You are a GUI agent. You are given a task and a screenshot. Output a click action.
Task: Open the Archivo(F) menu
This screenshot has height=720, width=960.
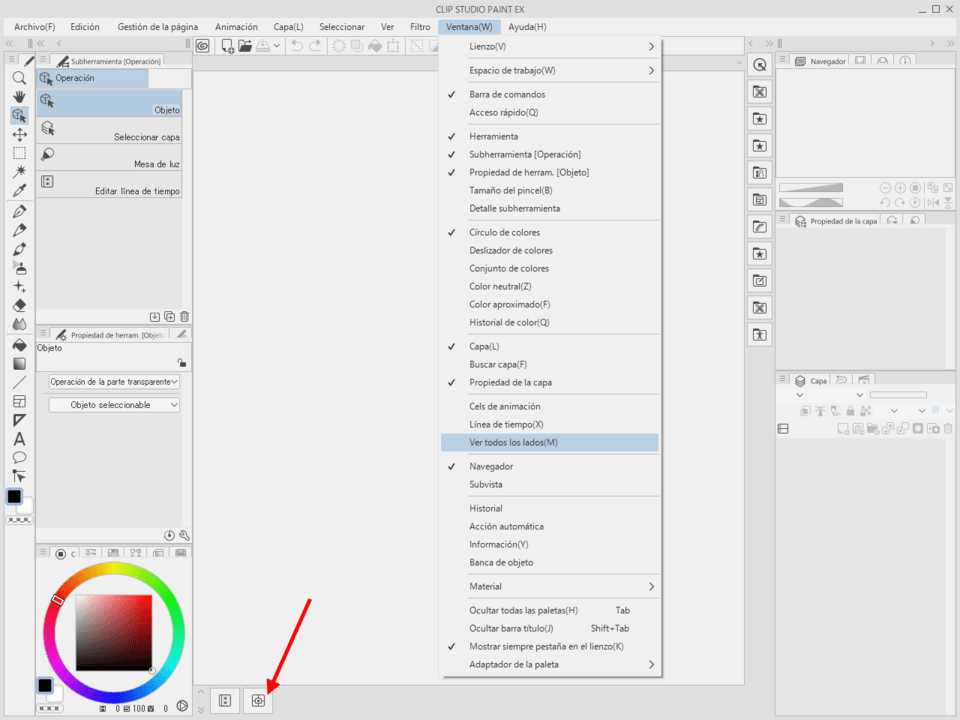(34, 27)
